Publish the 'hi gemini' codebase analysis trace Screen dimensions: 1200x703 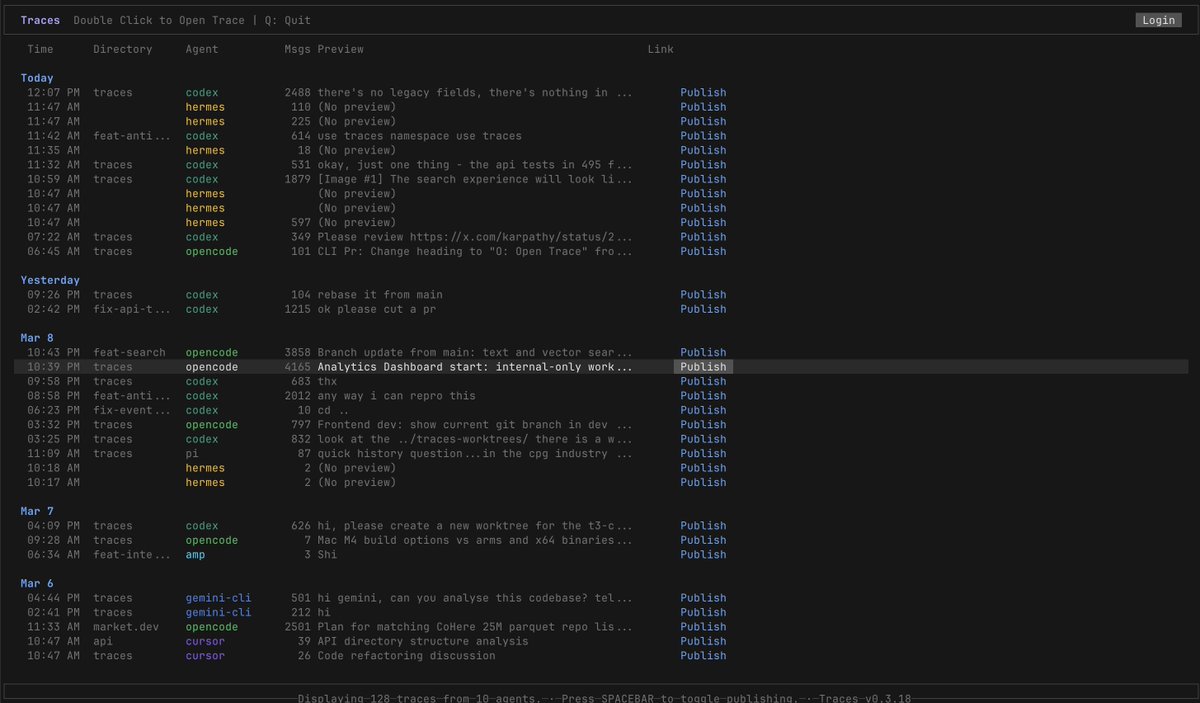coord(703,598)
